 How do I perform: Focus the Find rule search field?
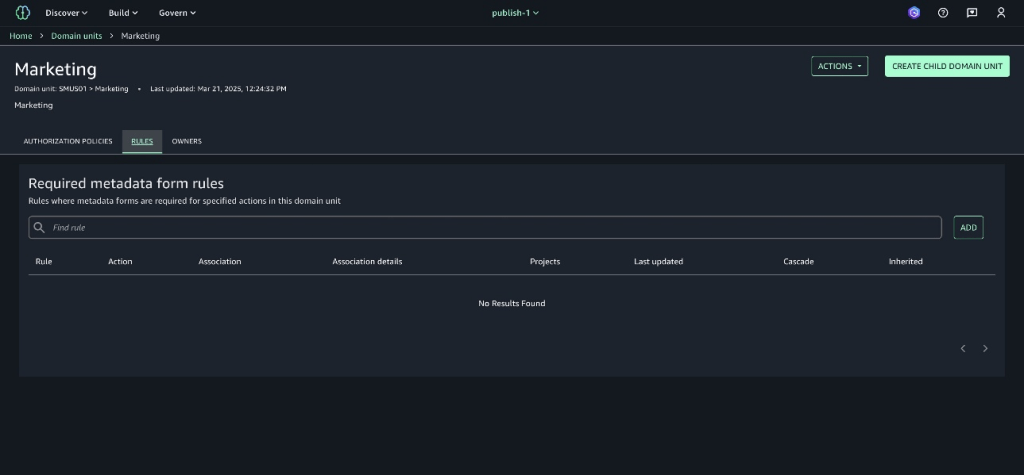tap(490, 228)
